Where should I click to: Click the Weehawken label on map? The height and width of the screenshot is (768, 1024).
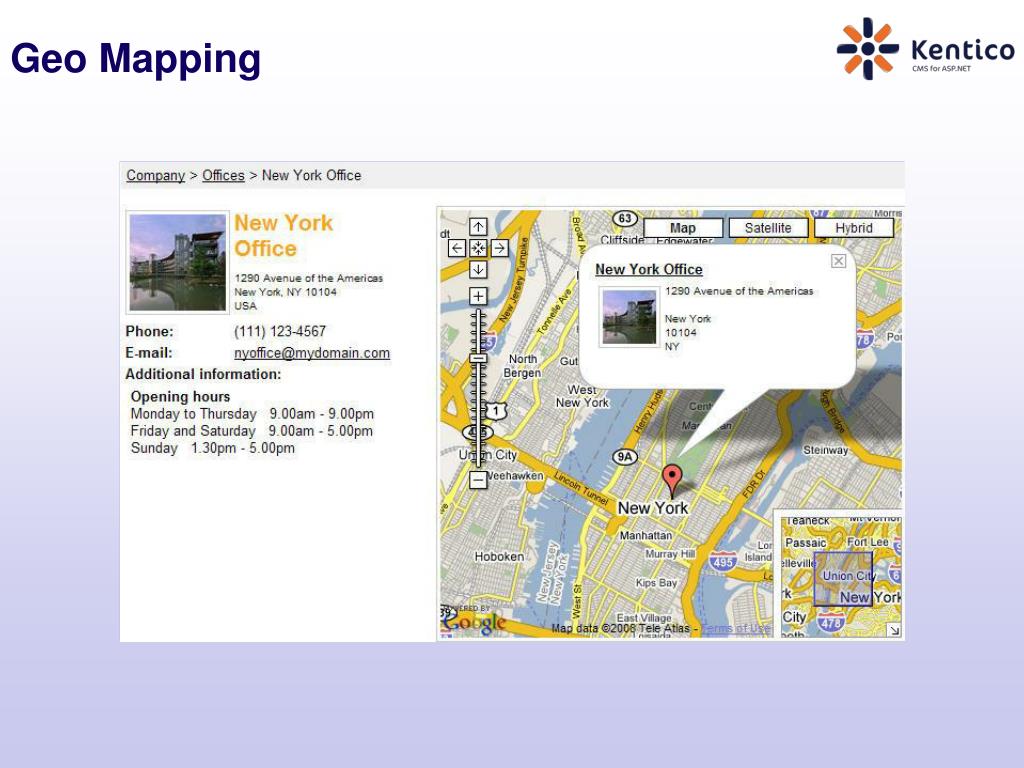515,475
